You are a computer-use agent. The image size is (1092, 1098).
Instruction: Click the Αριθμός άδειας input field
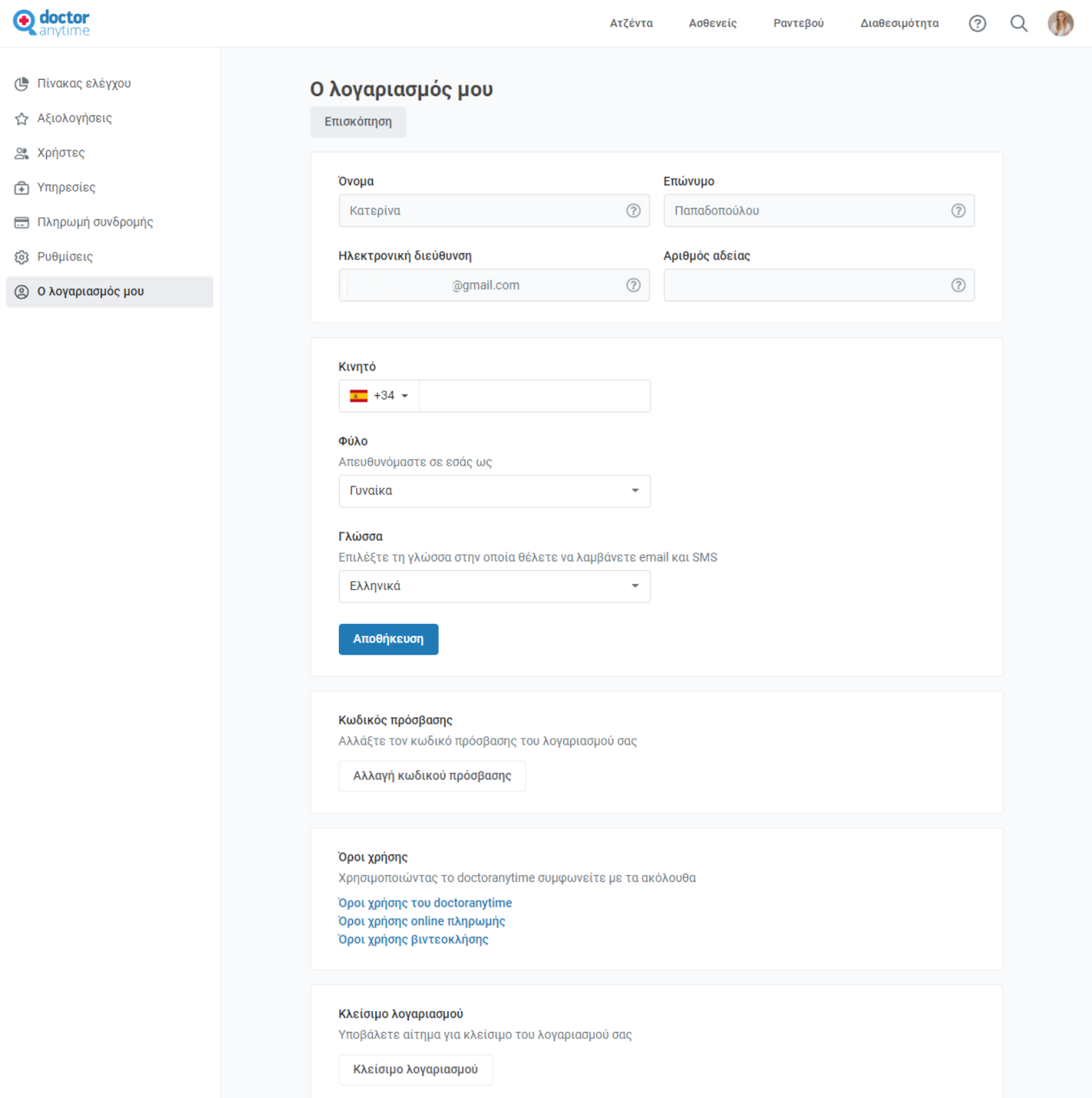coord(819,285)
